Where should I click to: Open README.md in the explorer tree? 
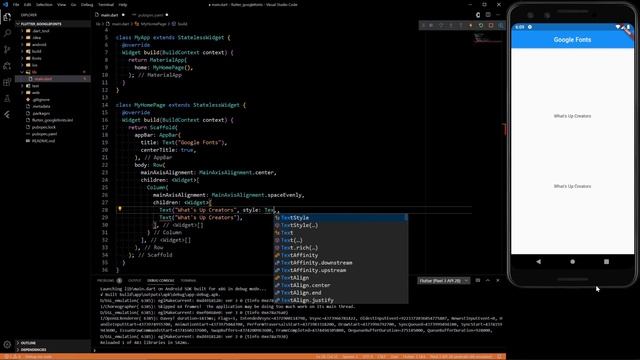pos(43,141)
